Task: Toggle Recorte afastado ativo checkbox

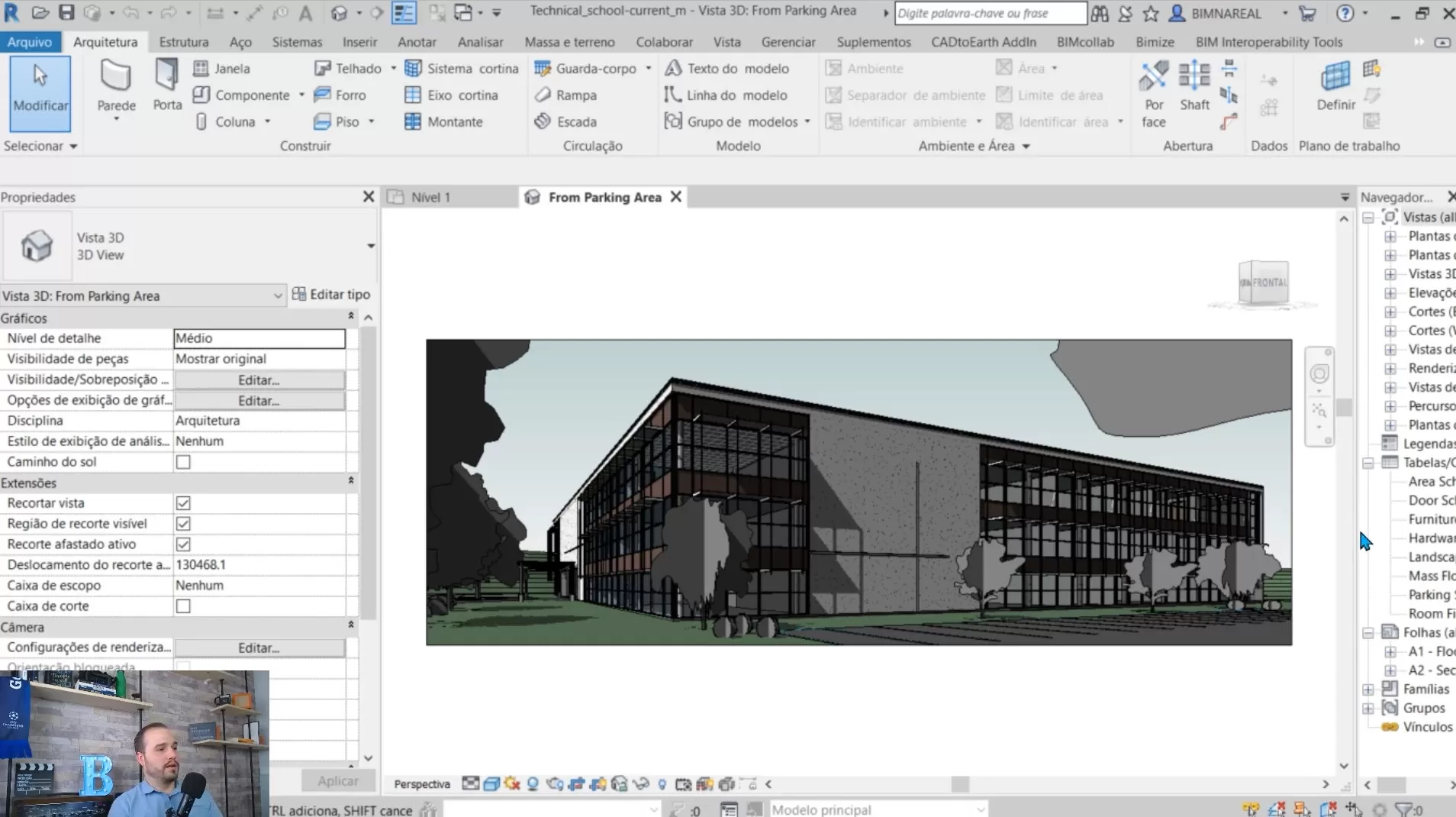Action: (183, 544)
